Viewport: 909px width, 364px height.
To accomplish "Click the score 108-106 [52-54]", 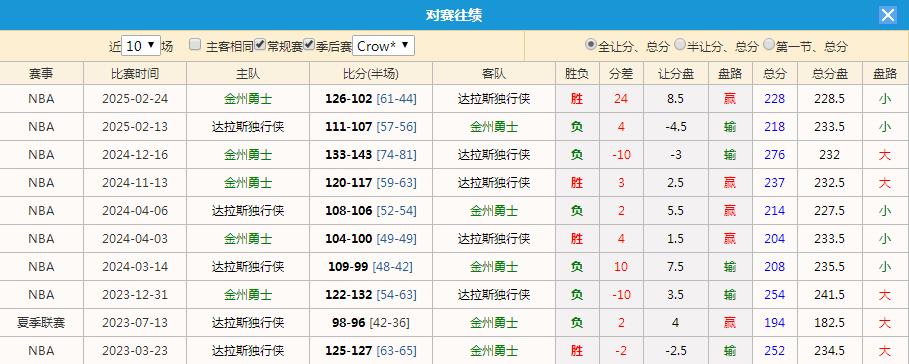I will (371, 210).
